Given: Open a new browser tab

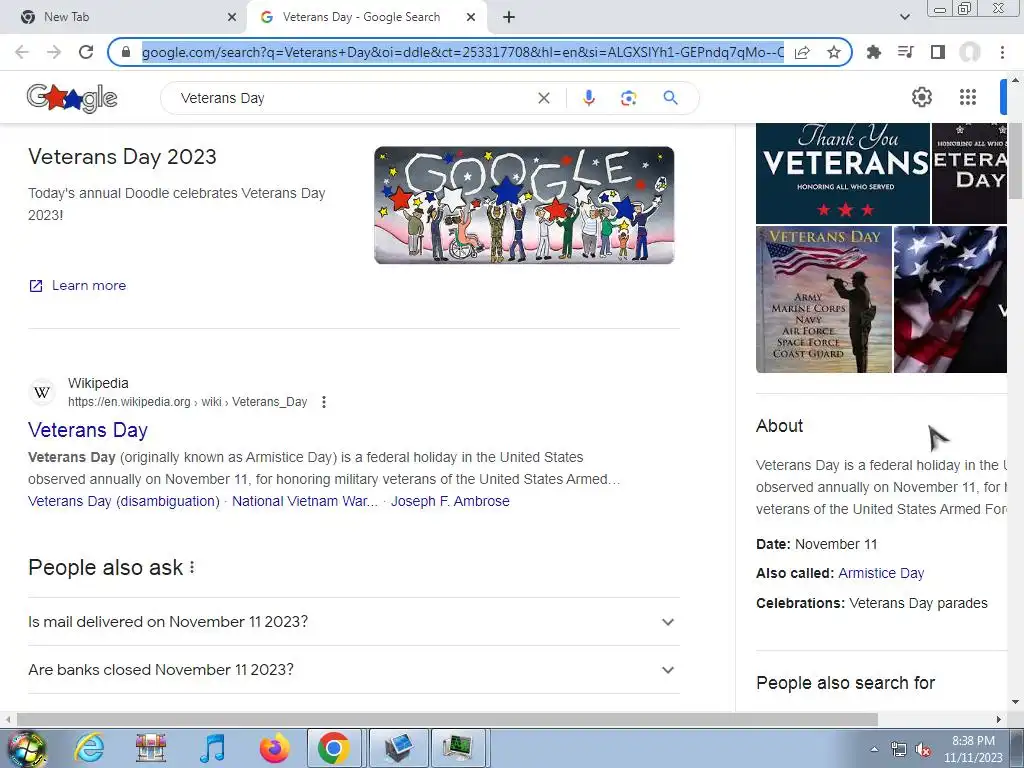Looking at the screenshot, I should pyautogui.click(x=509, y=17).
